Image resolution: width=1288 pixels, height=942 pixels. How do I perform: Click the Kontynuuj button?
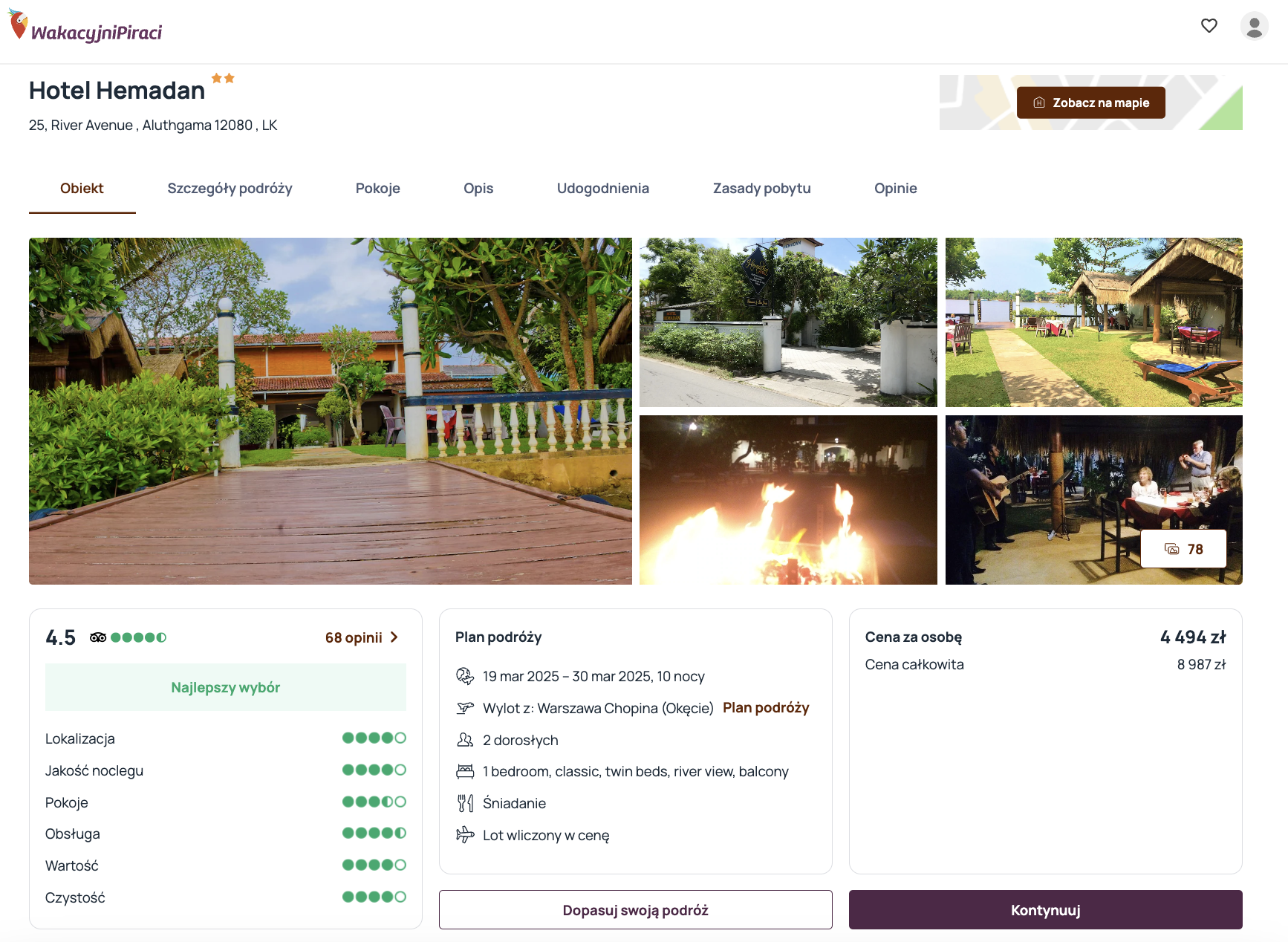click(1046, 910)
